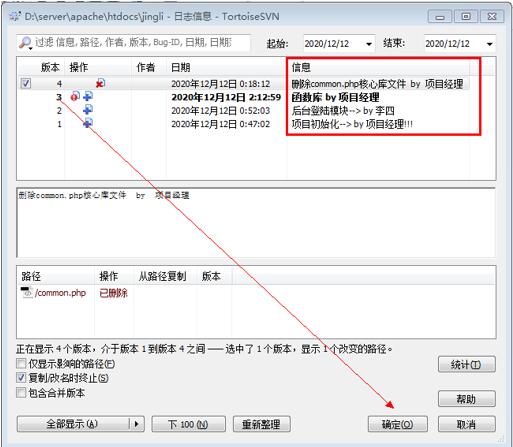Screen dimensions: 513x447
Task: Enable 仅显示影响的路径 checkbox
Action: 21,363
